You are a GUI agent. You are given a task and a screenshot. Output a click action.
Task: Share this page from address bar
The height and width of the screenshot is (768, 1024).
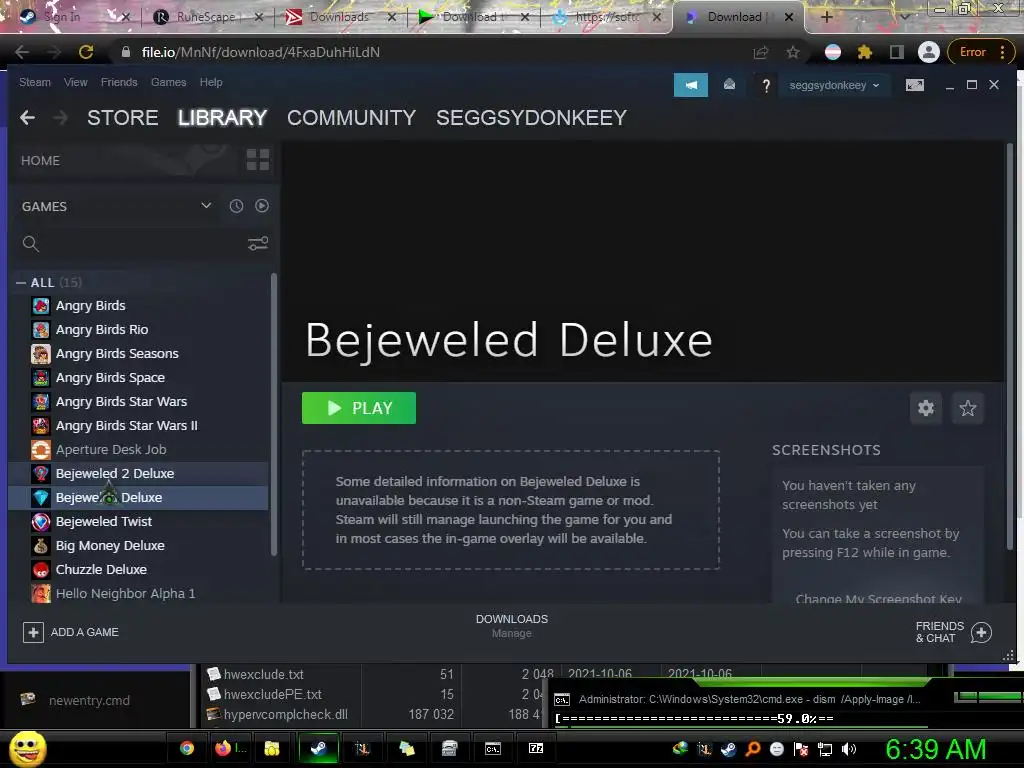pos(761,52)
